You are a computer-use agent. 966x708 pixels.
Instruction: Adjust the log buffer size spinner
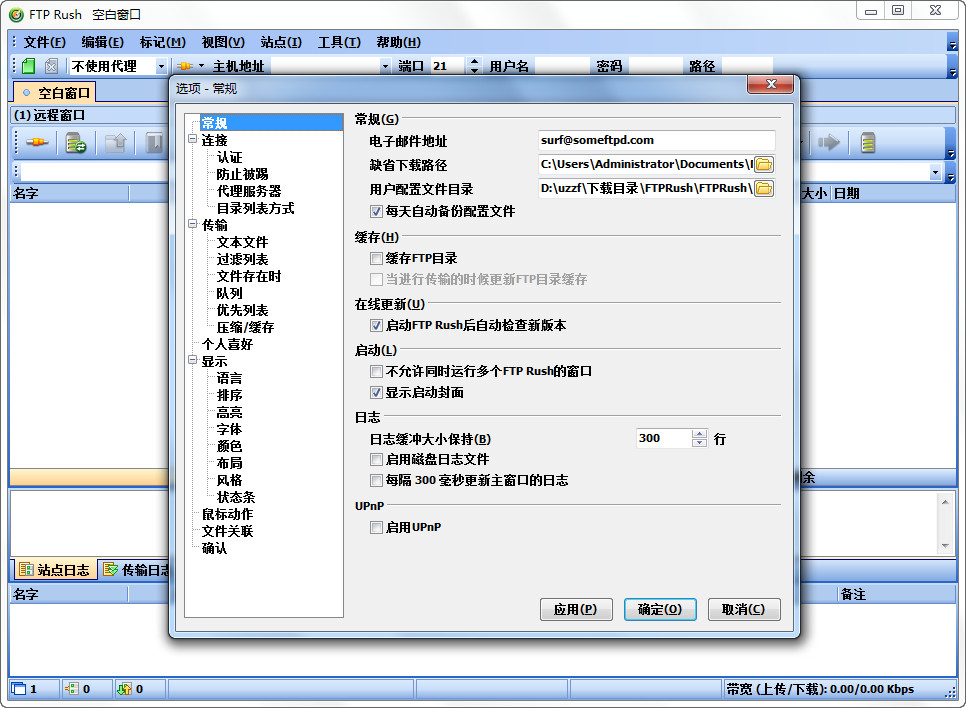pyautogui.click(x=699, y=438)
